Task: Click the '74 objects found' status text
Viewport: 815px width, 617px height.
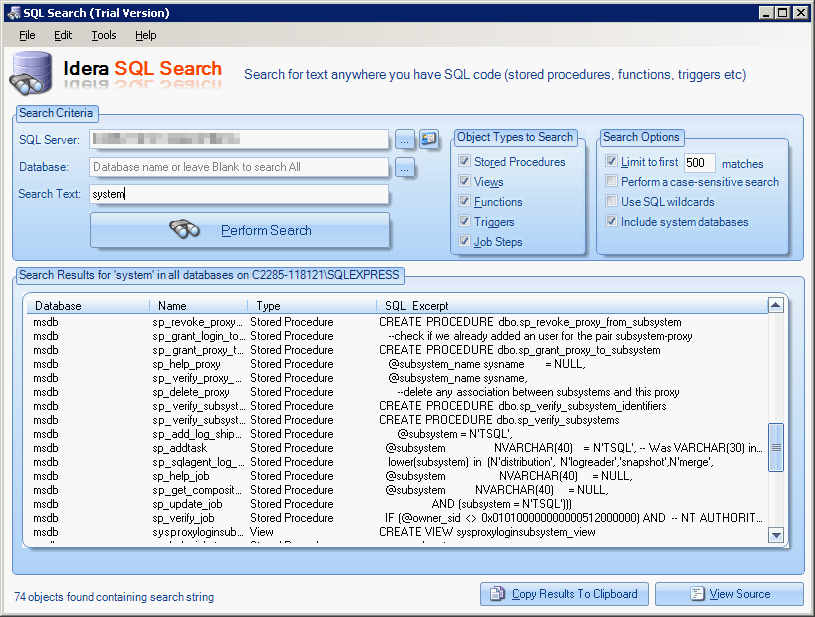Action: point(114,597)
